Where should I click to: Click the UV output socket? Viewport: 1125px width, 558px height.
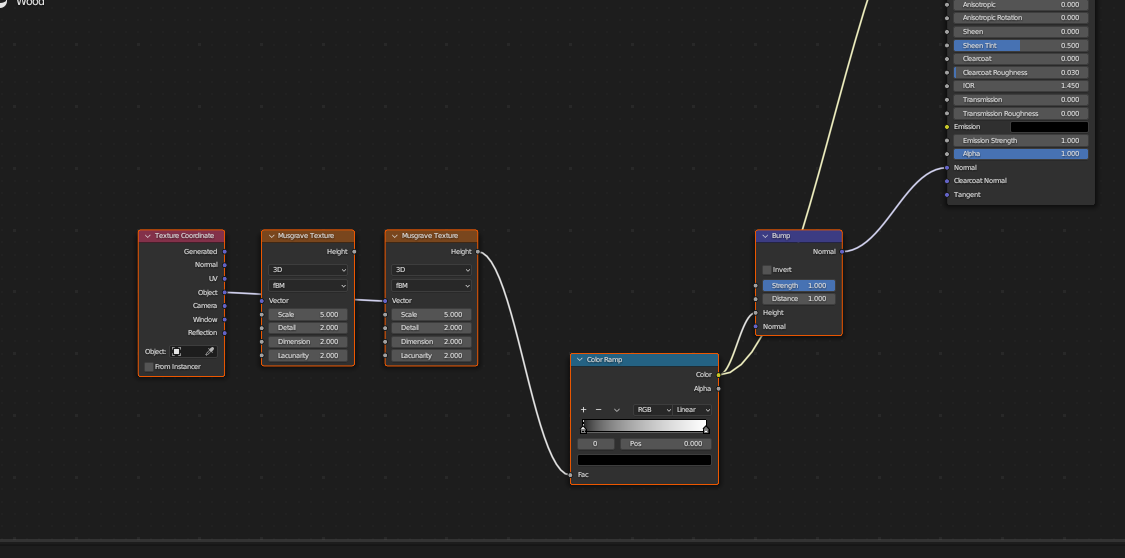(225, 278)
